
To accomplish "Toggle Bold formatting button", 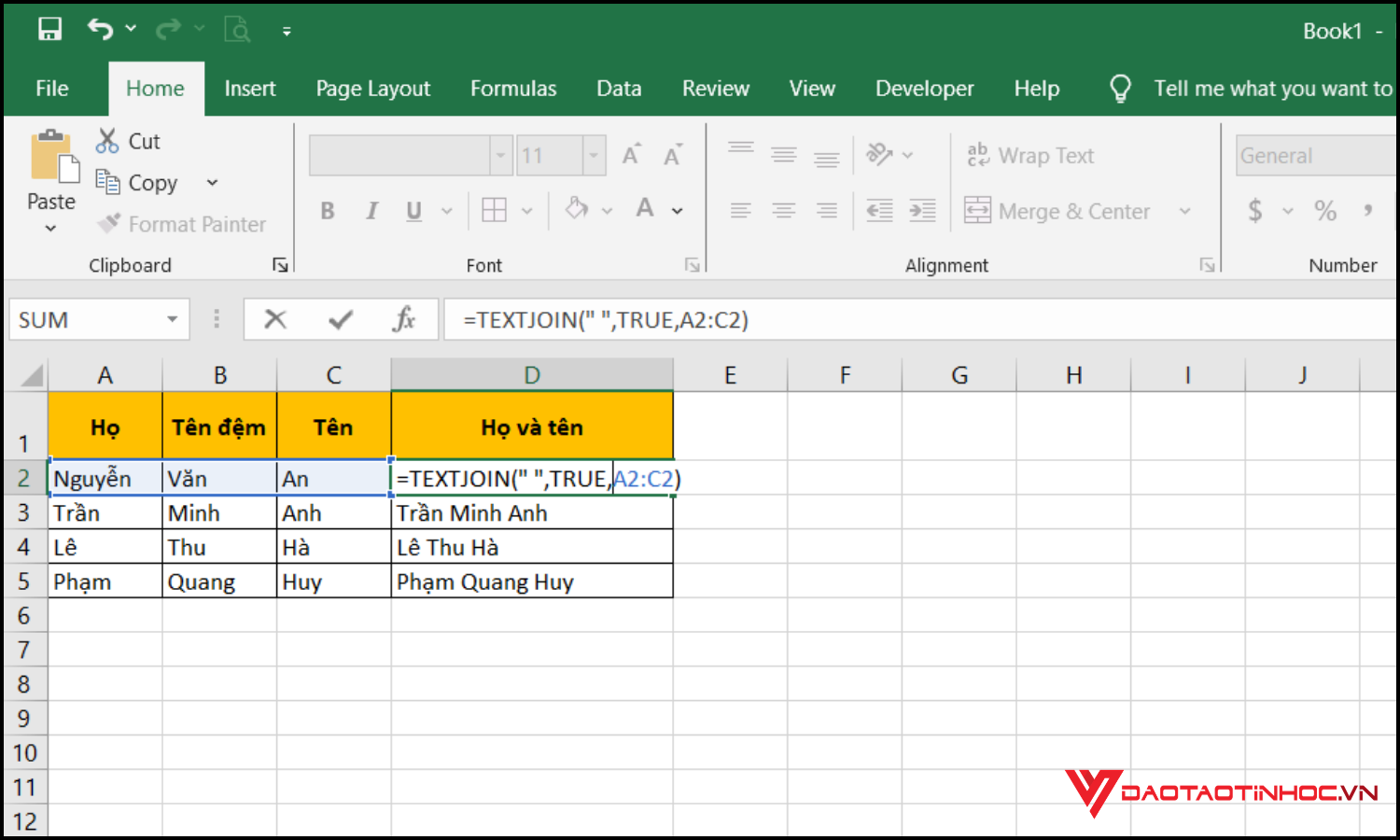I will coord(328,211).
